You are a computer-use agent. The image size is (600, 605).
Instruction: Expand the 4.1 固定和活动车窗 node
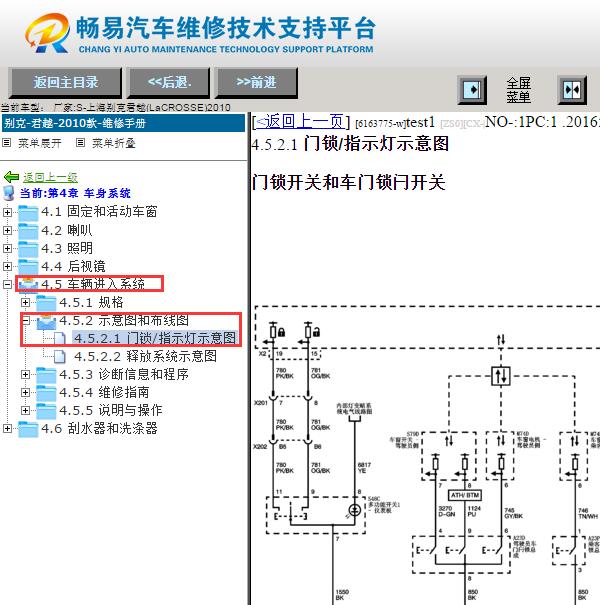click(7, 212)
